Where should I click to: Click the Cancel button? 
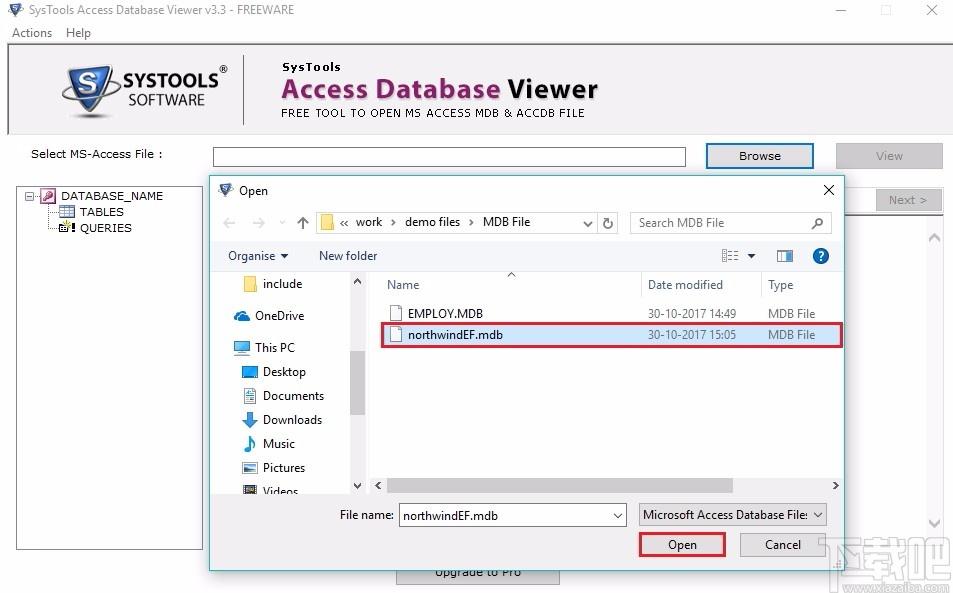pyautogui.click(x=782, y=544)
